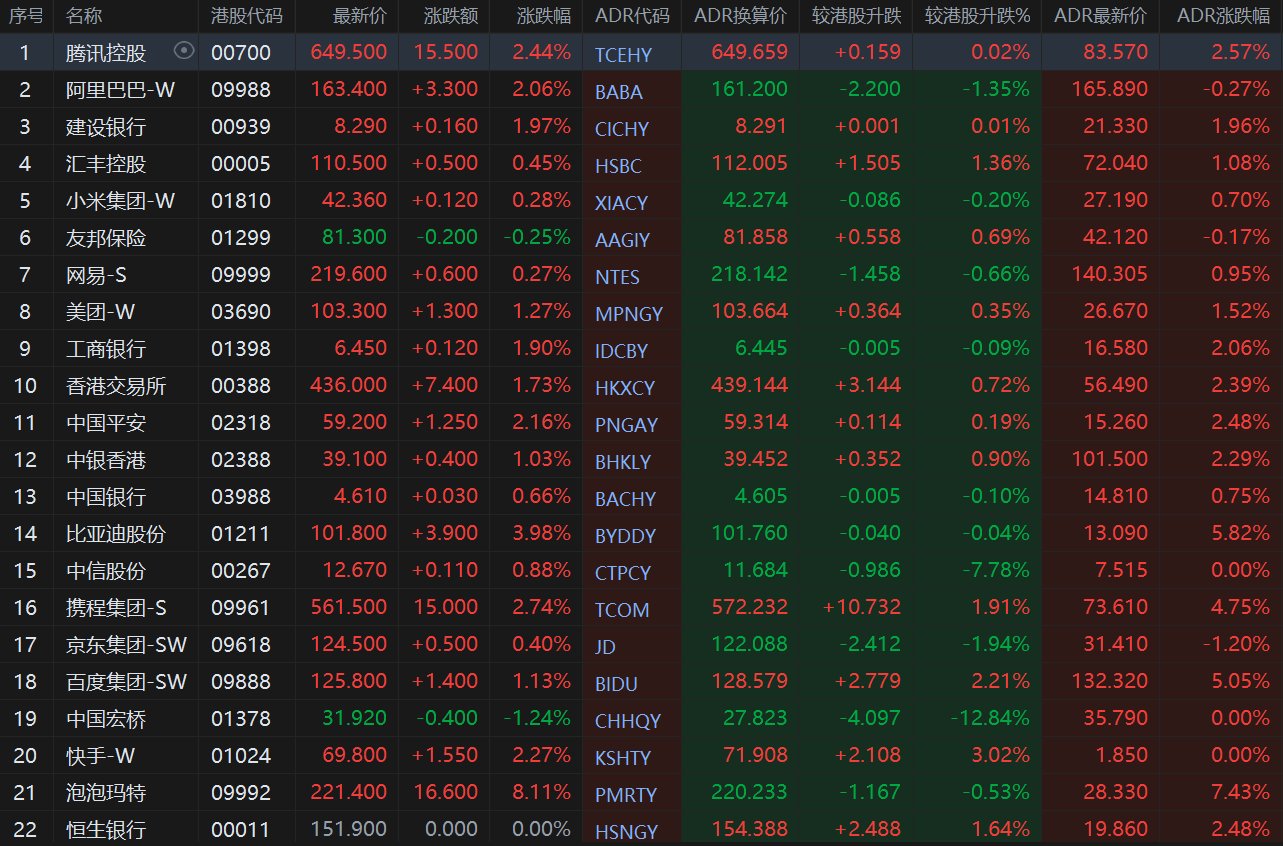Click the ADR price 165.890
Screen dimensions: 1283x846
pyautogui.click(x=1110, y=90)
